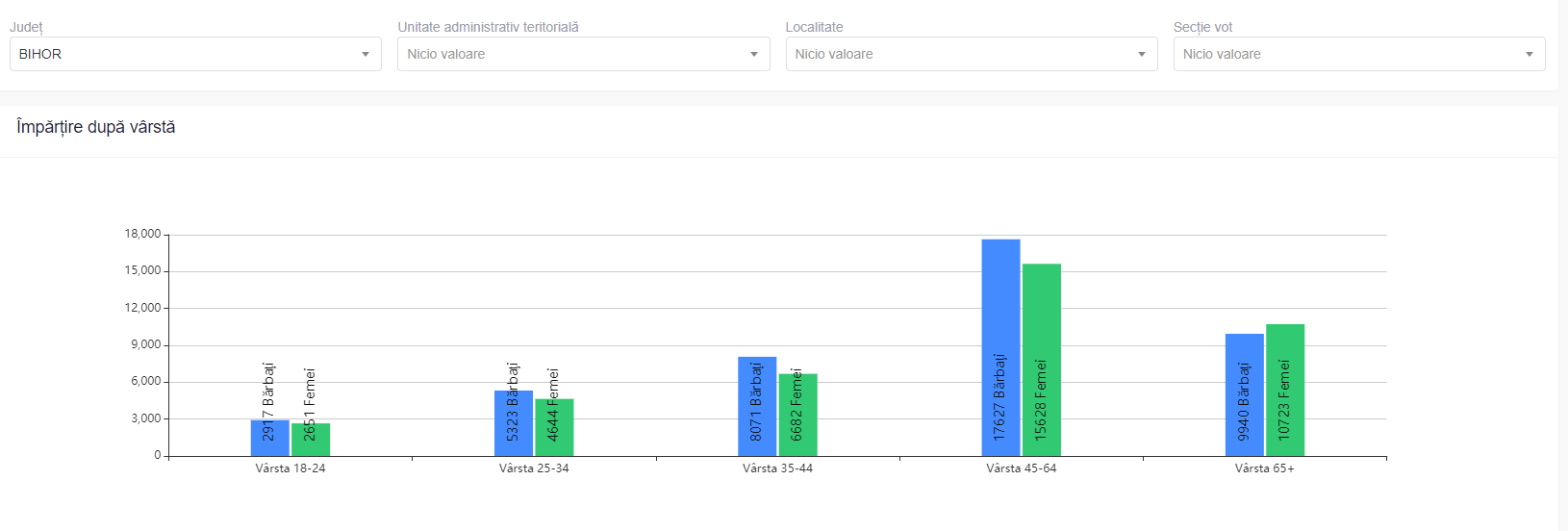Select the blue 17627 Bărbați bar
1568x531 pixels.
click(1000, 346)
